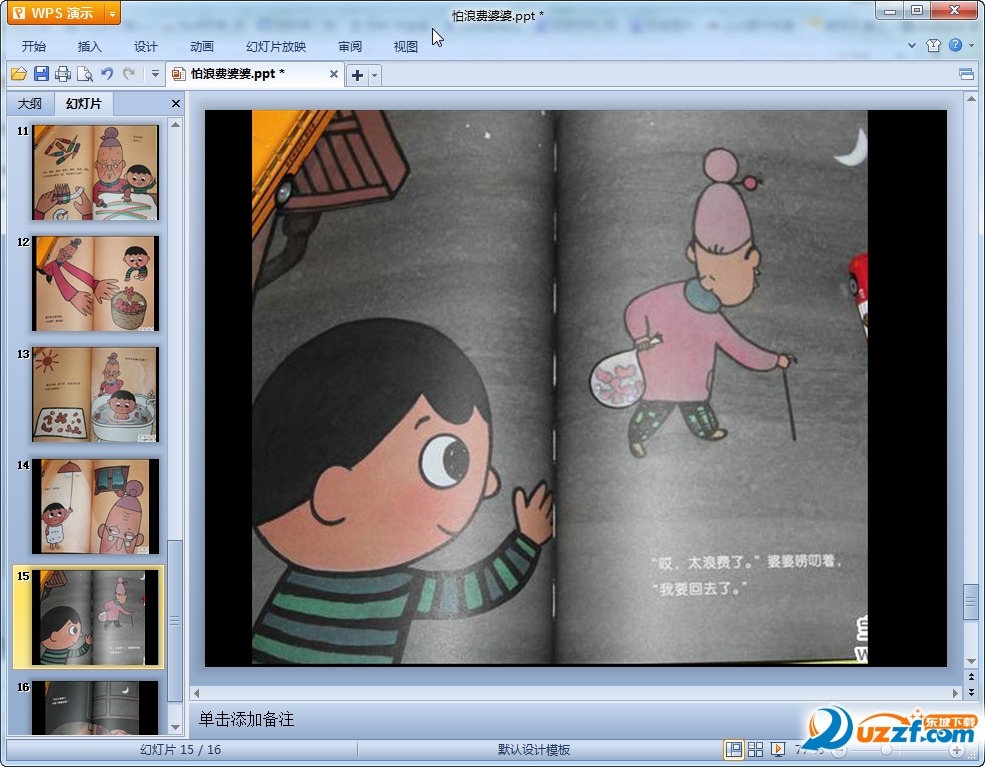
Task: Click the 幻灯片 15 / 16 status text
Action: pos(180,750)
